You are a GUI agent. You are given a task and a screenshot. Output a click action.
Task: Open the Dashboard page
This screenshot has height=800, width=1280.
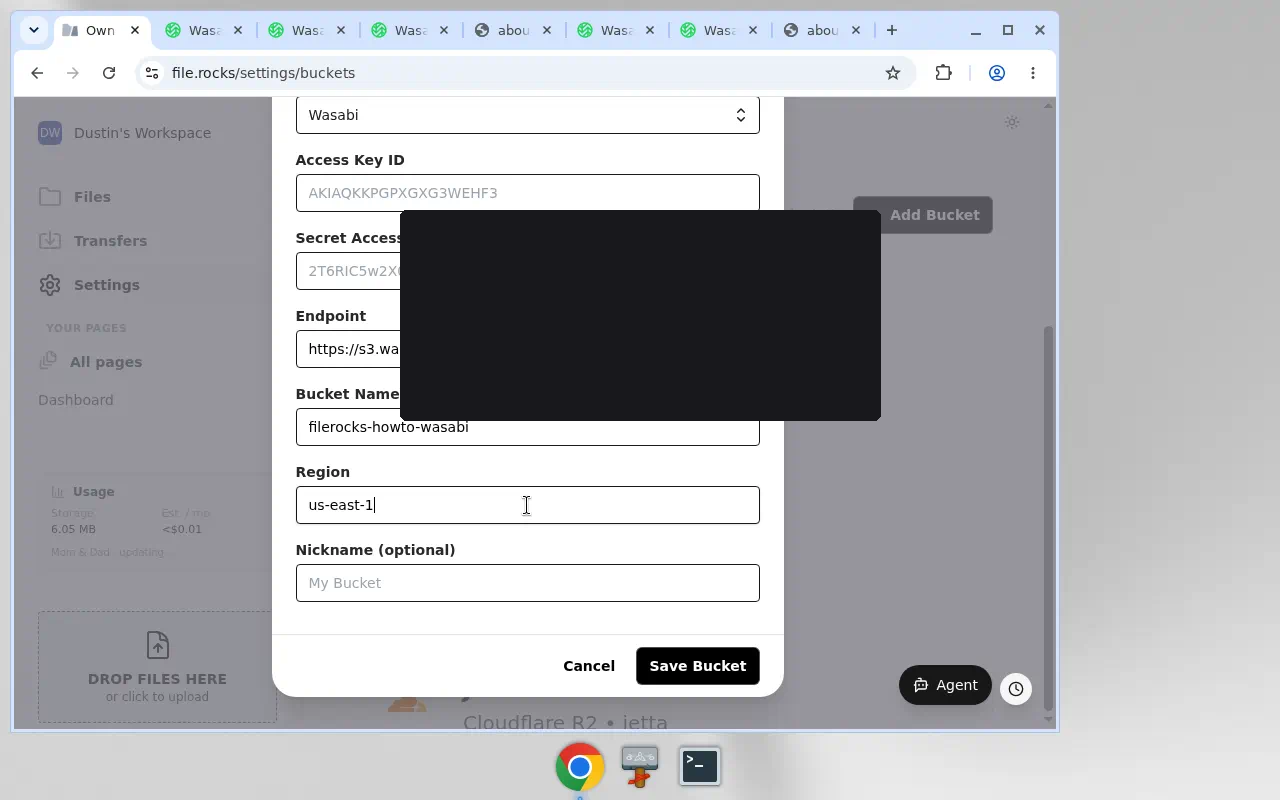pos(76,400)
